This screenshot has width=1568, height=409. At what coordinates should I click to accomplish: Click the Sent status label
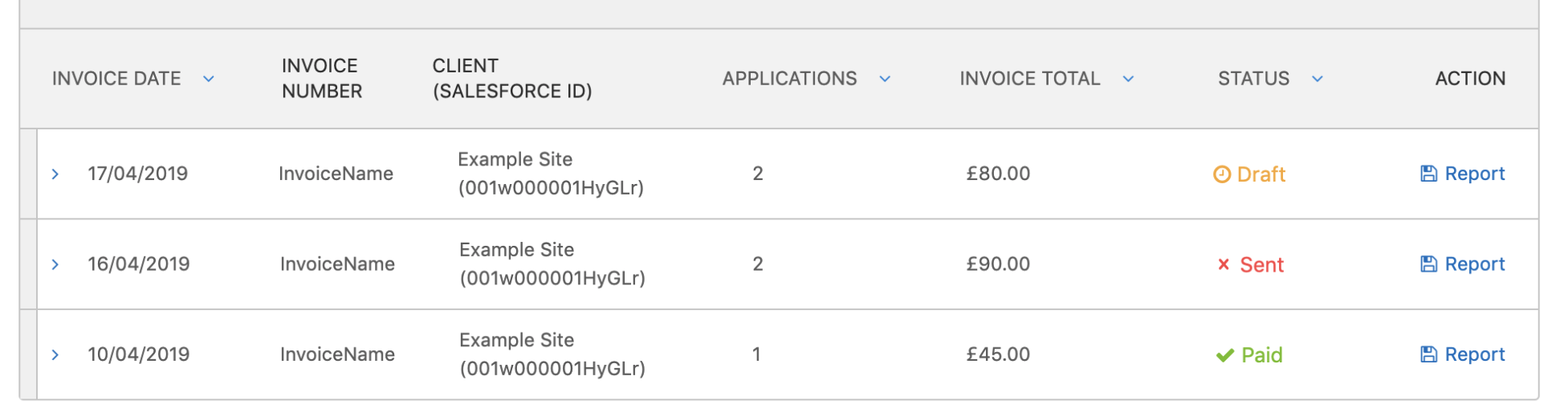1262,265
